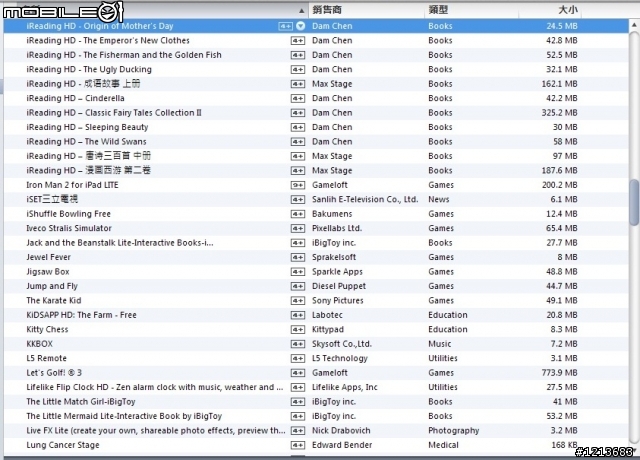Click the 4+ badge beside iSET三立電視
The image size is (640, 460).
tap(298, 200)
